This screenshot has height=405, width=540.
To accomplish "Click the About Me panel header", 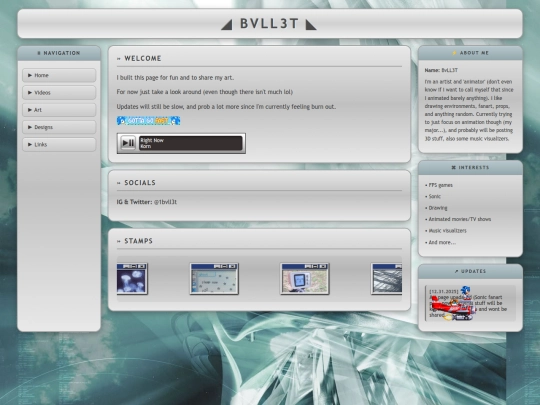I will click(x=470, y=53).
